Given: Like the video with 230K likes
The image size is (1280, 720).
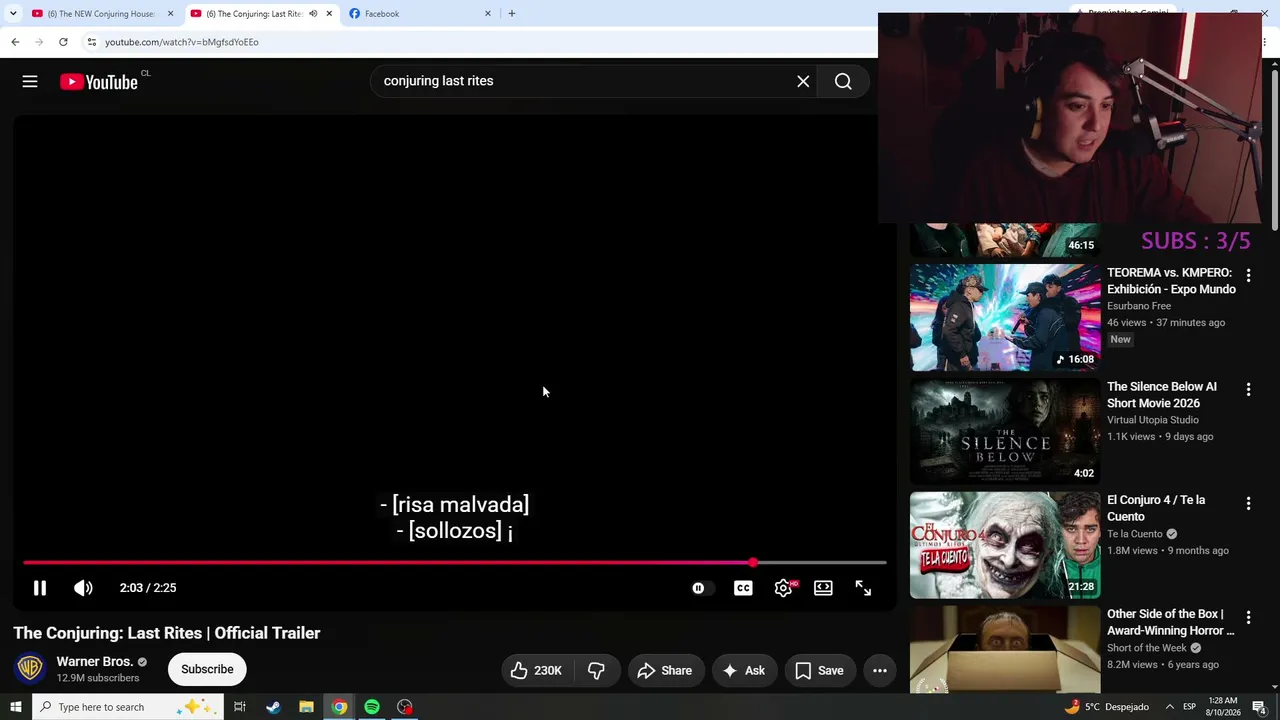Looking at the screenshot, I should click(536, 670).
